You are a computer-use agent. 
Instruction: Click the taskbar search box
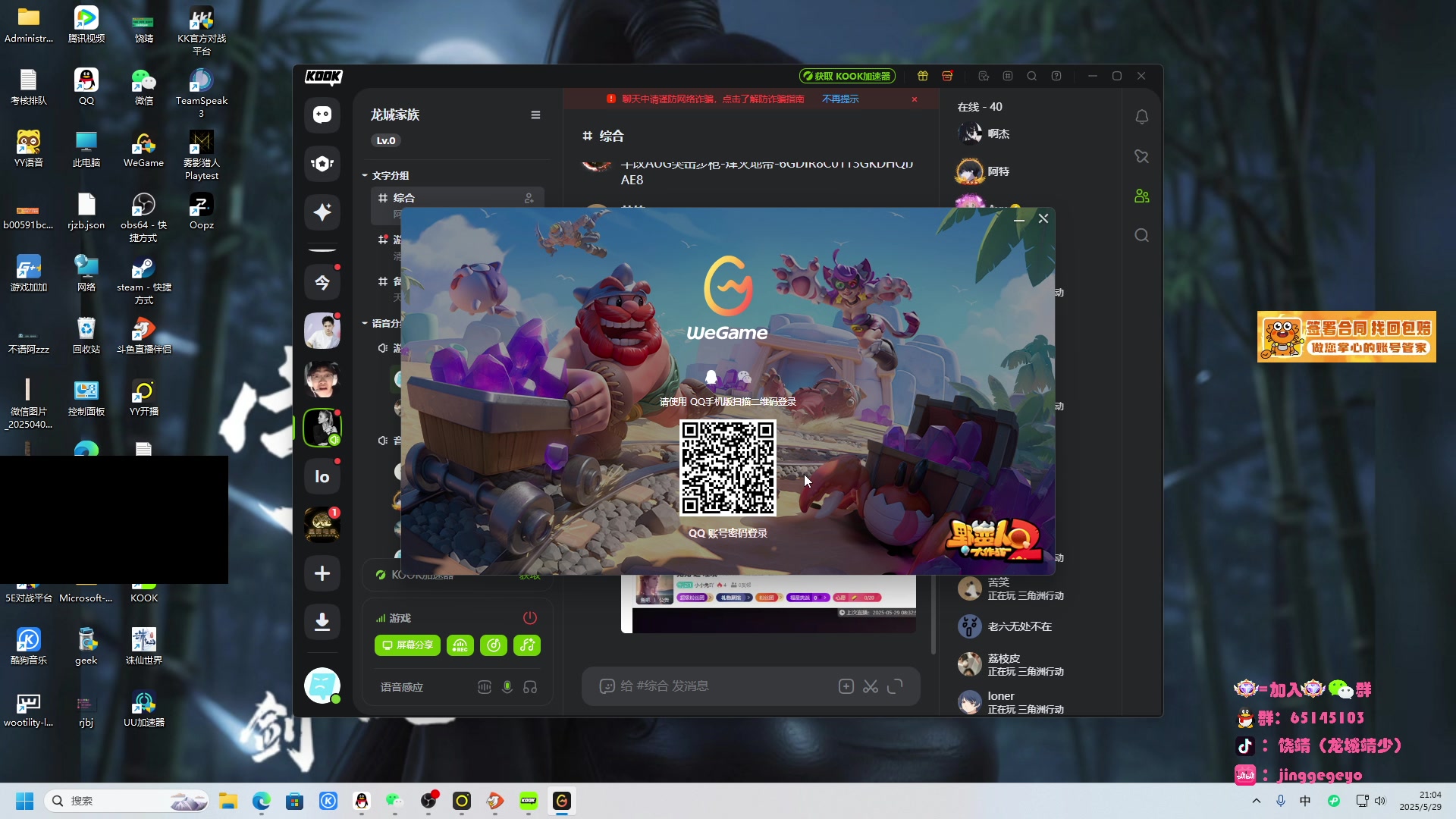coord(127,801)
